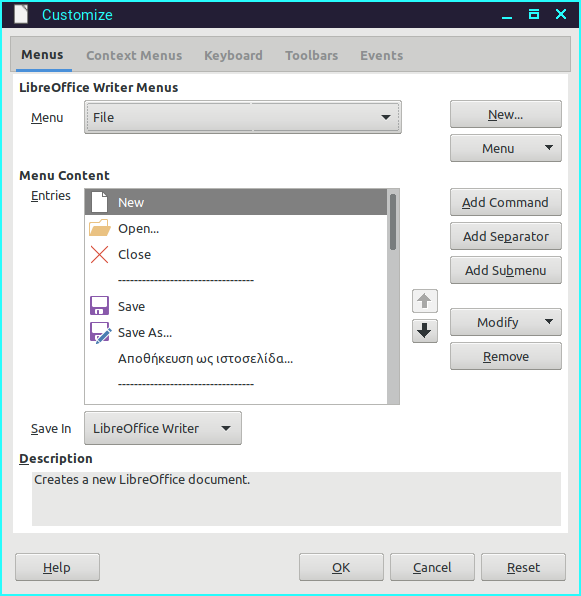
Task: Switch to the Keyboard tab
Action: point(233,55)
